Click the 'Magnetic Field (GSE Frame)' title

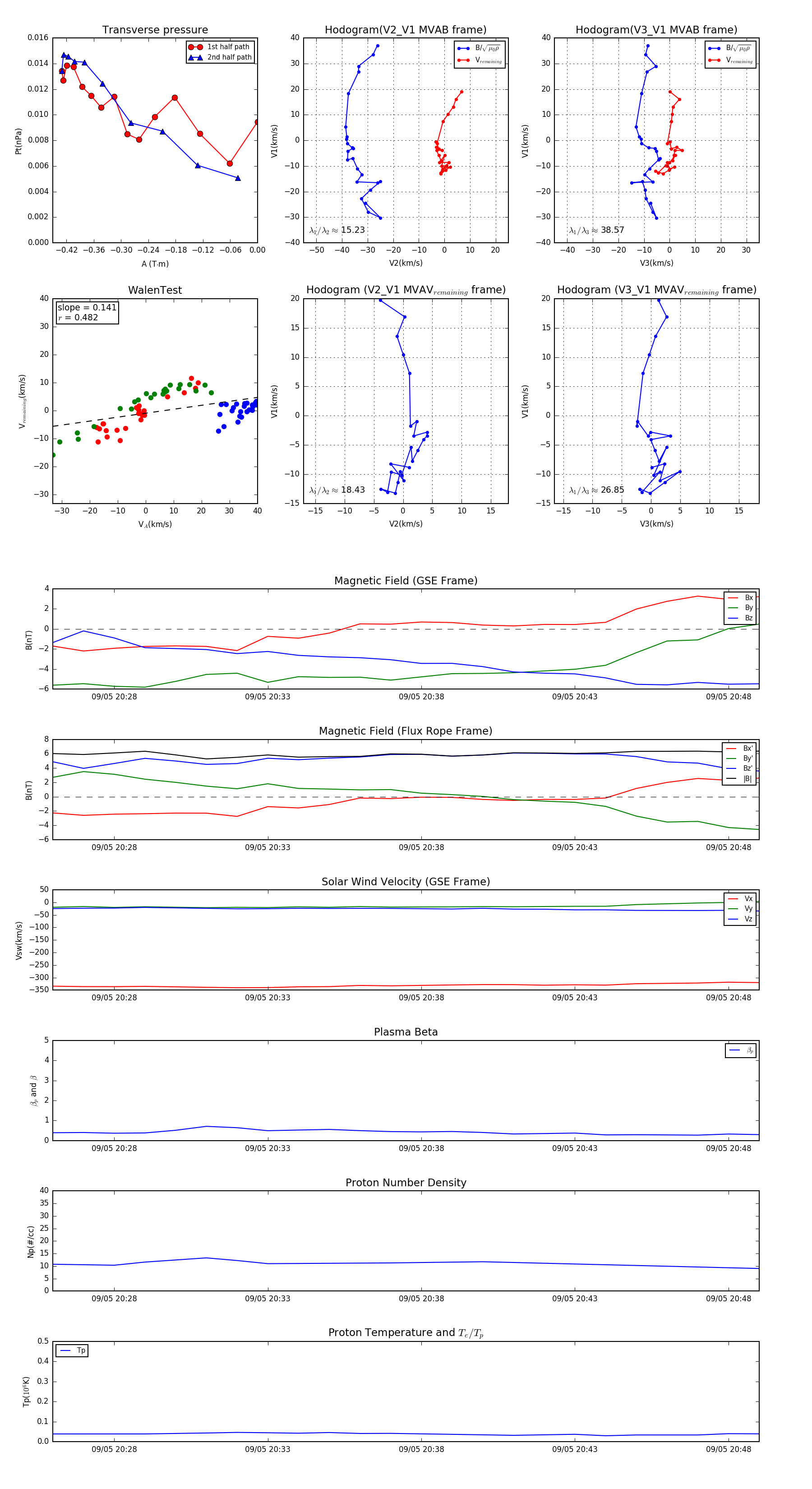pos(406,581)
